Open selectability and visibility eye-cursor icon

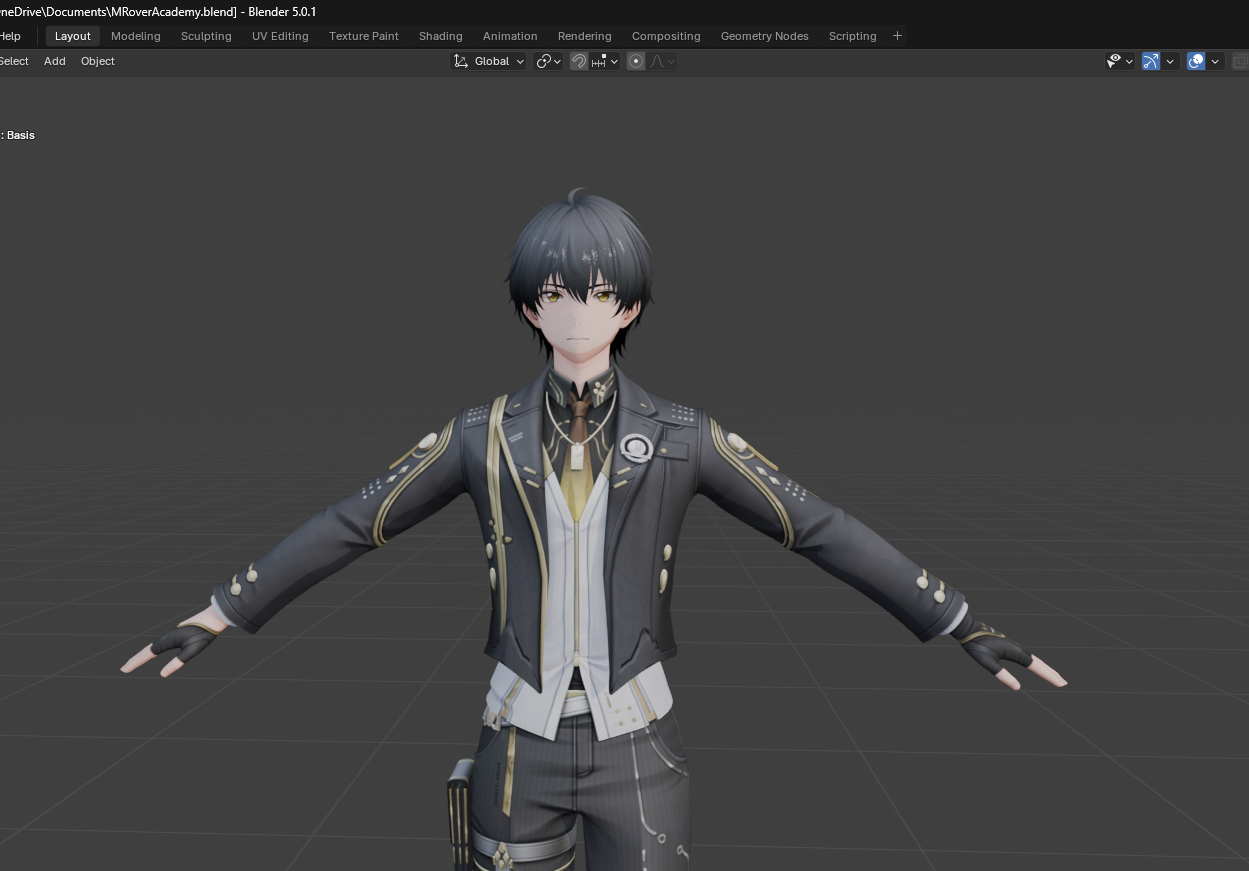(1120, 61)
